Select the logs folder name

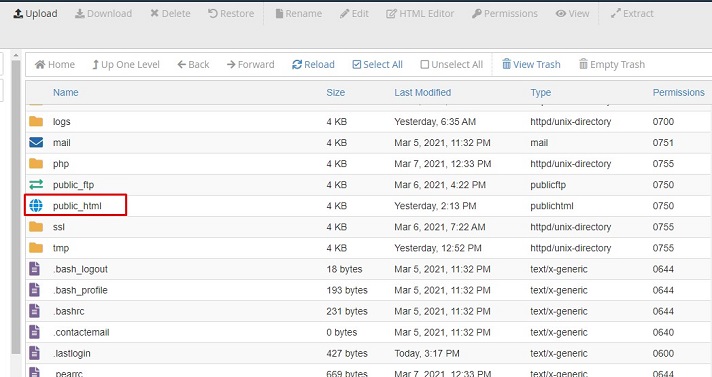[62, 122]
